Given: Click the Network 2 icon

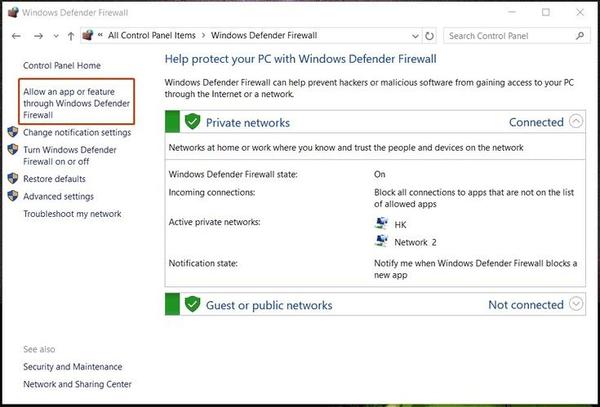Looking at the screenshot, I should [381, 241].
